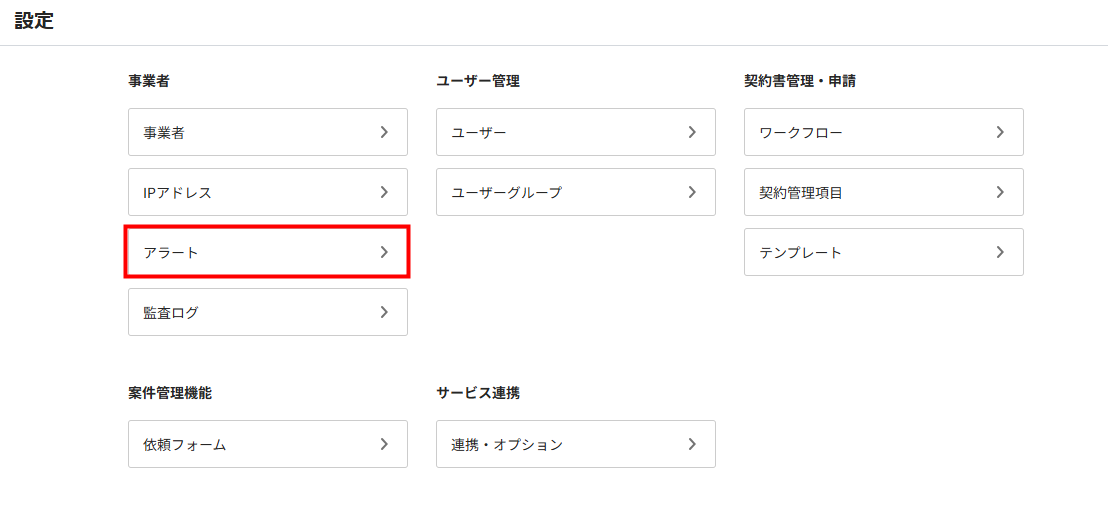Click the chevron arrow beside ワークフロー

1000,132
